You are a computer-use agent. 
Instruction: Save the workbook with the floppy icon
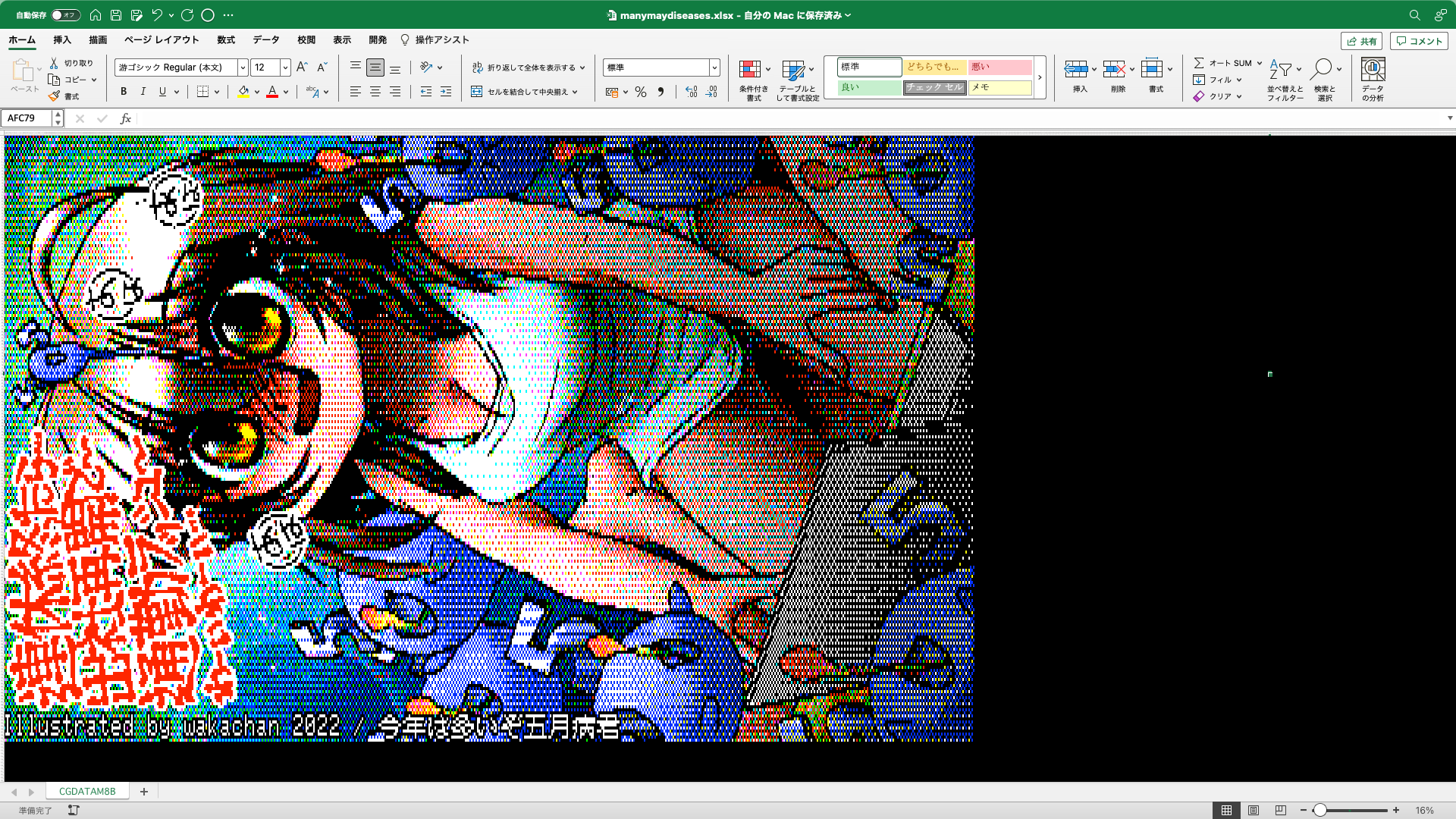click(116, 15)
